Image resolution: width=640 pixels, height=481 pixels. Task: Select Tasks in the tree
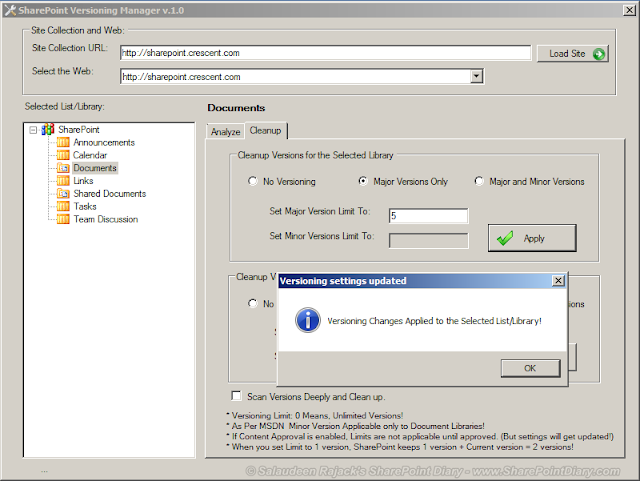coord(85,206)
